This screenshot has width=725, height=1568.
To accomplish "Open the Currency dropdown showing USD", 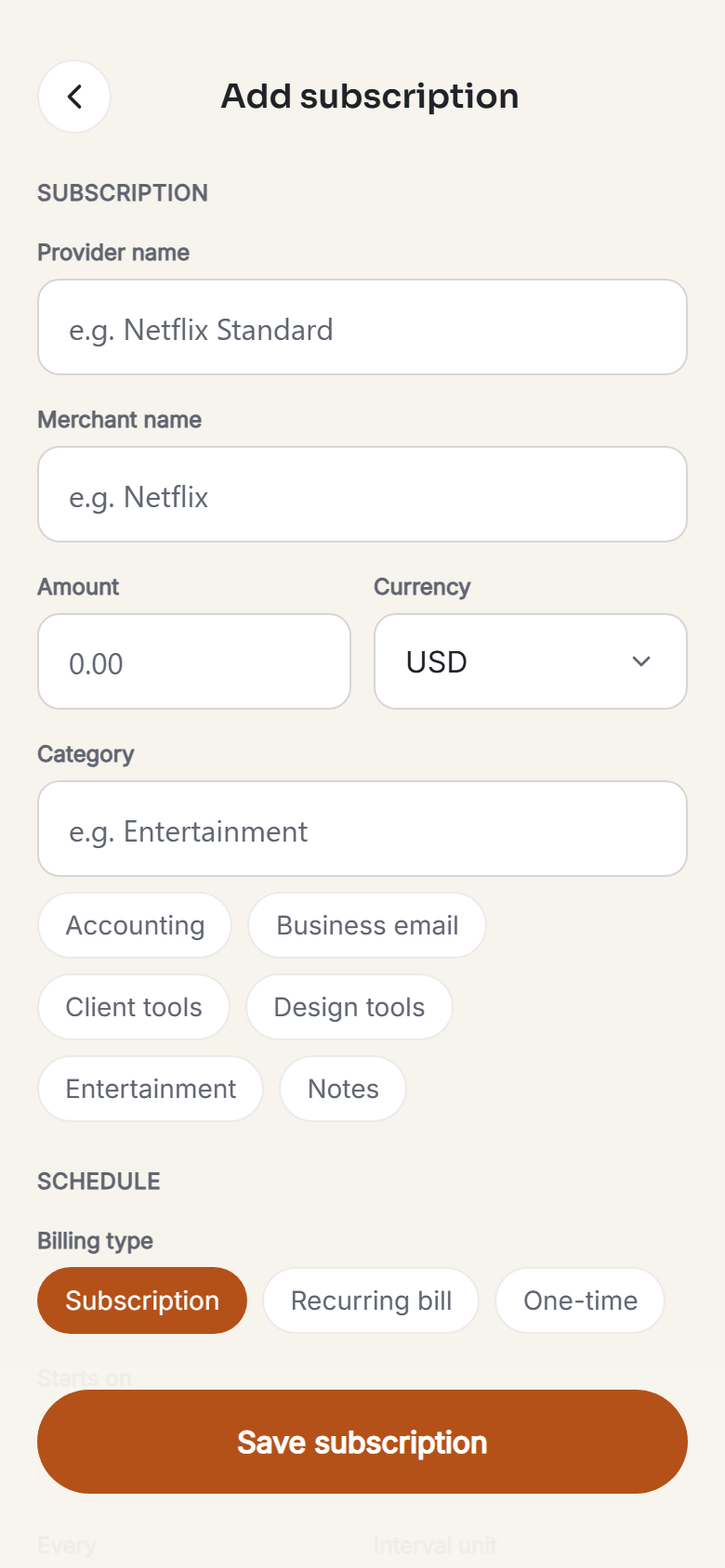I will [531, 661].
